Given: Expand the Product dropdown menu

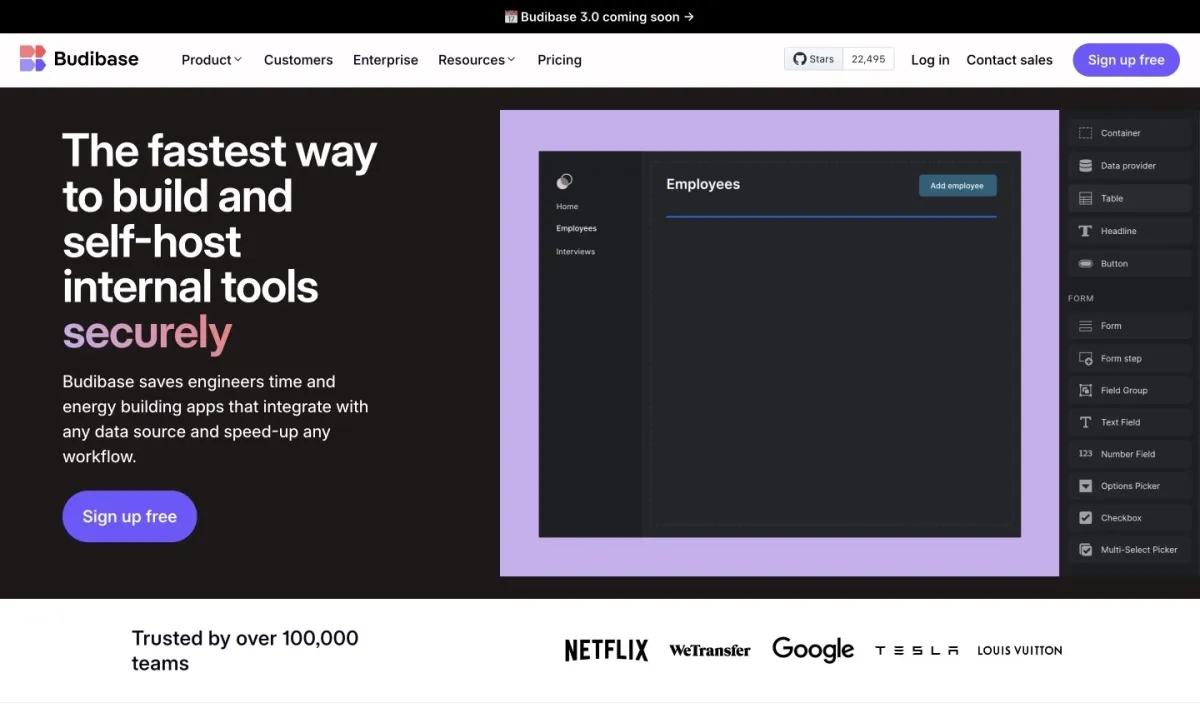Looking at the screenshot, I should 211,60.
